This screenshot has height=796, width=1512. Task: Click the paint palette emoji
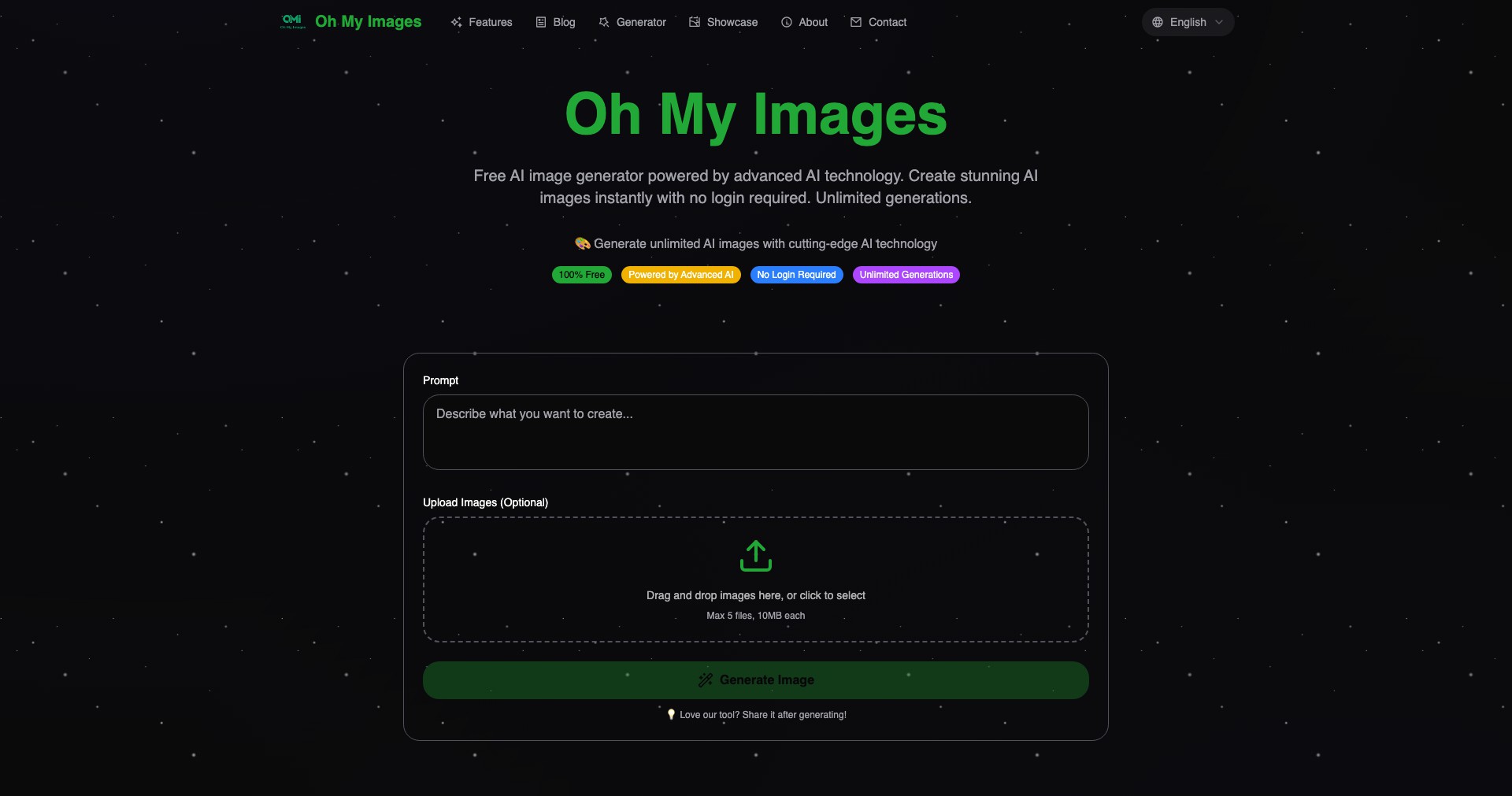pos(583,244)
